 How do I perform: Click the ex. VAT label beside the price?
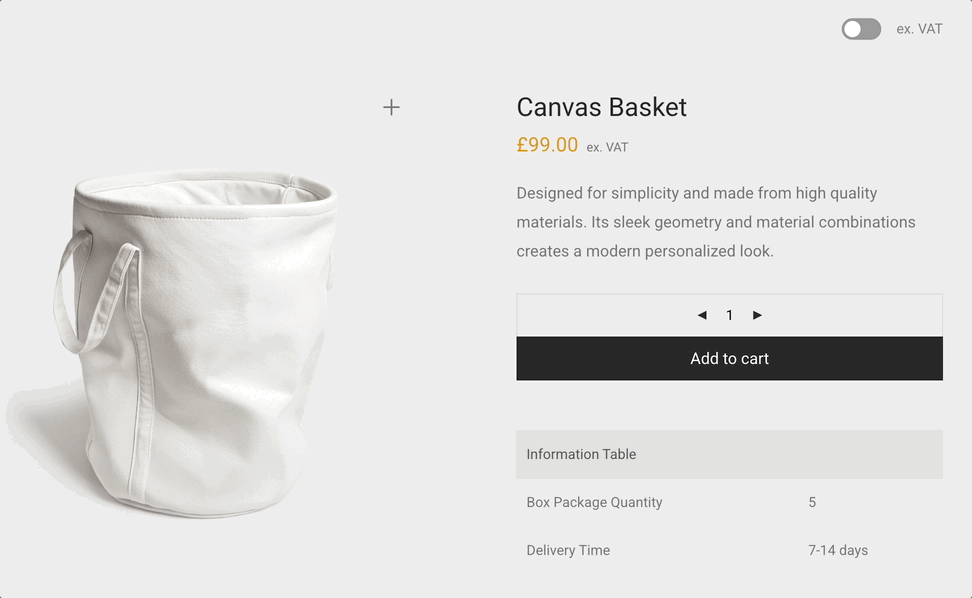[609, 147]
